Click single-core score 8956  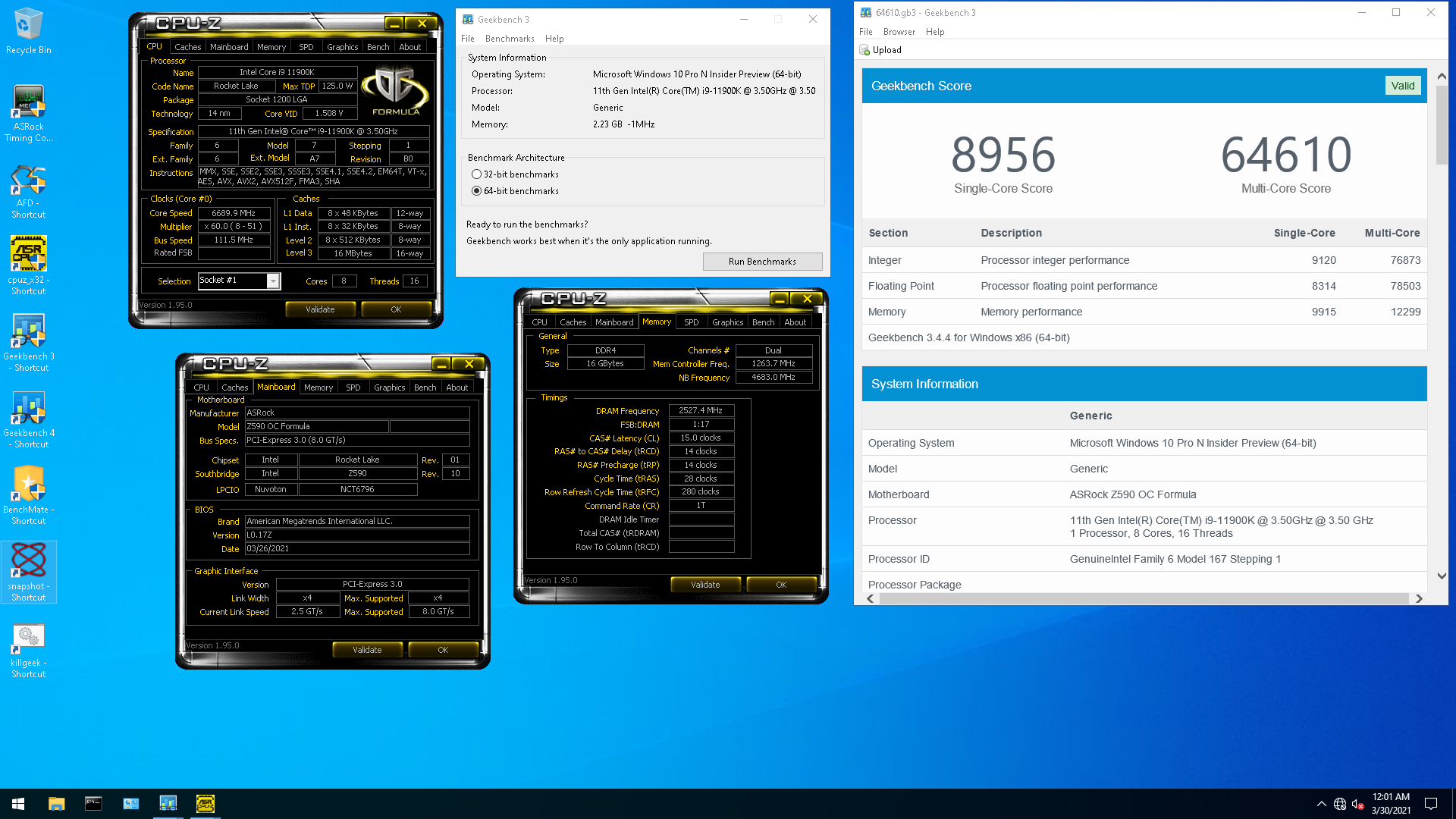click(x=1003, y=155)
